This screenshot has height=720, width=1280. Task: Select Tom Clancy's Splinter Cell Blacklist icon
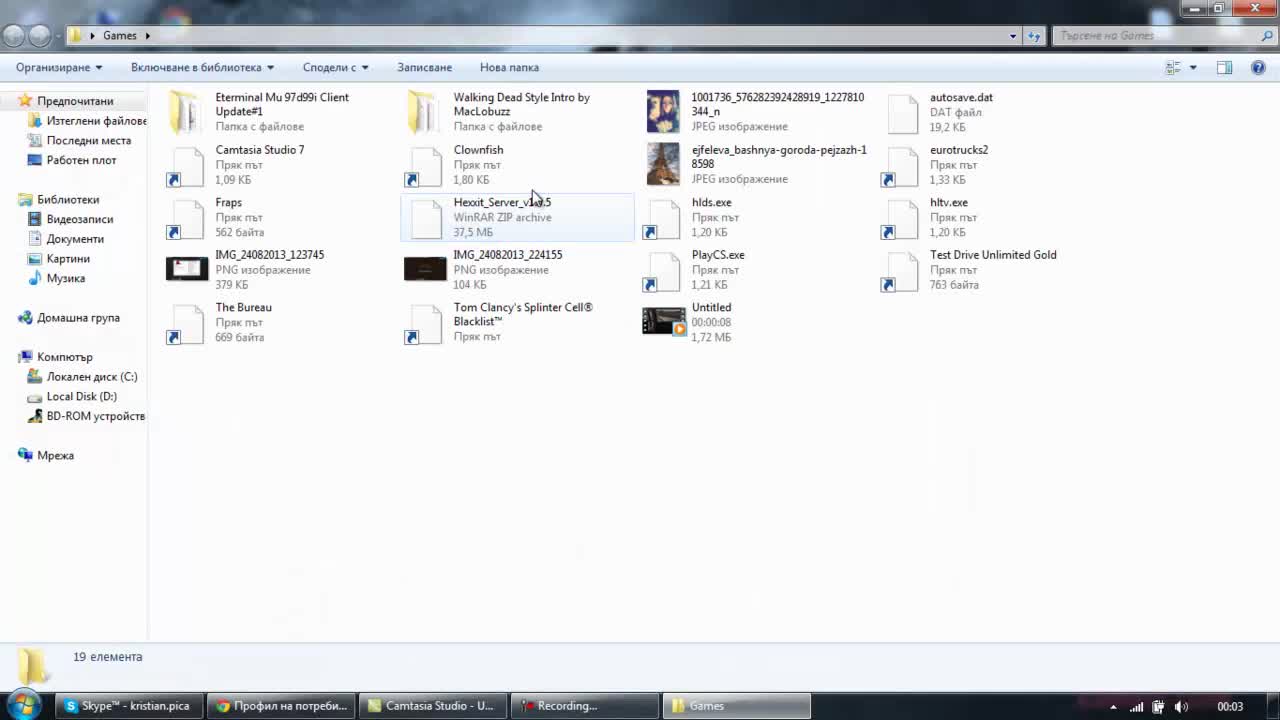424,323
